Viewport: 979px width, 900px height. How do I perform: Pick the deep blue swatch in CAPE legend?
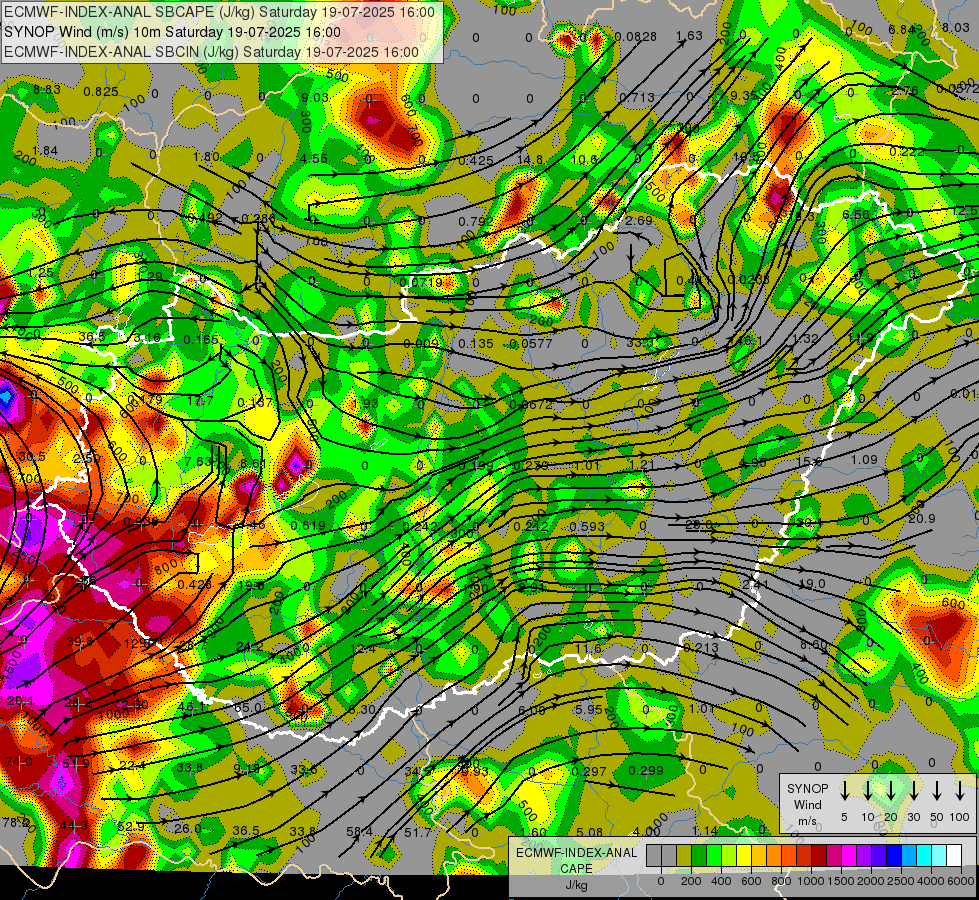893,855
